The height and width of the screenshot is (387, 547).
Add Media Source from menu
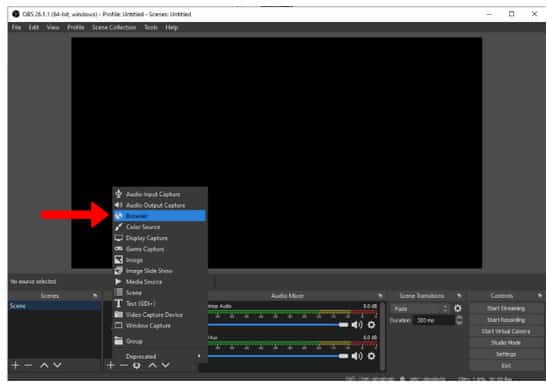point(160,282)
